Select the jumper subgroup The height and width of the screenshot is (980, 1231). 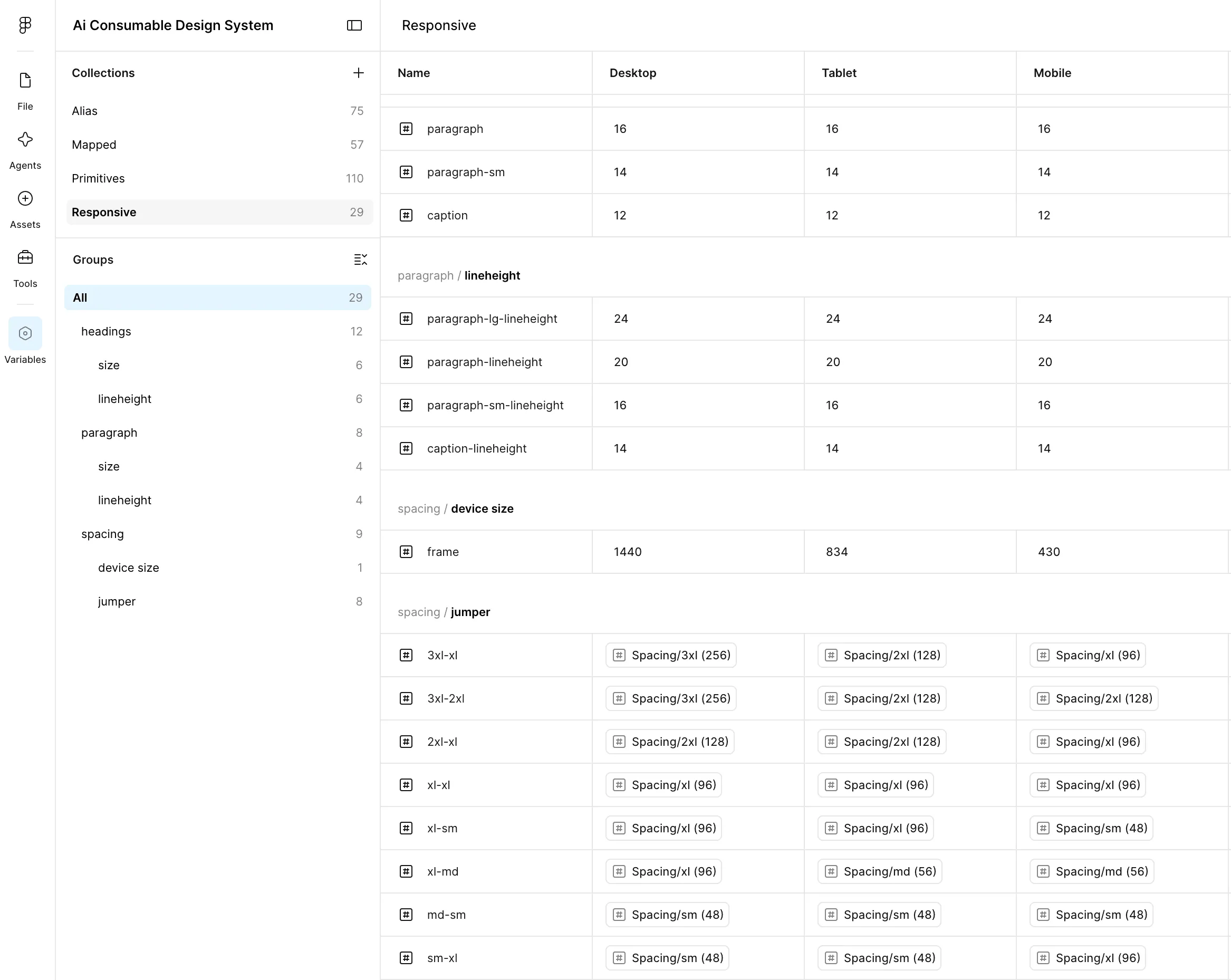(x=217, y=601)
